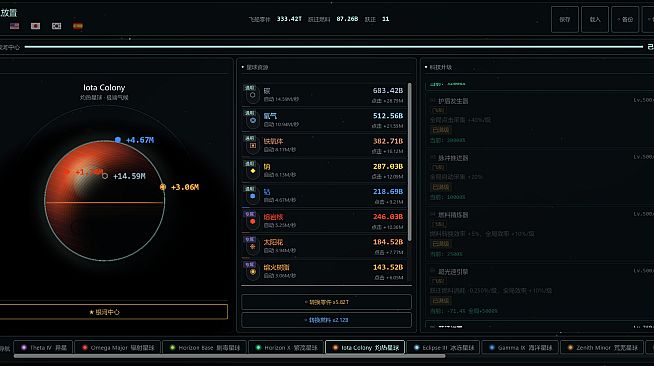Click the 218.69B cobalt amount
This screenshot has height=366, width=654.
tap(388, 192)
